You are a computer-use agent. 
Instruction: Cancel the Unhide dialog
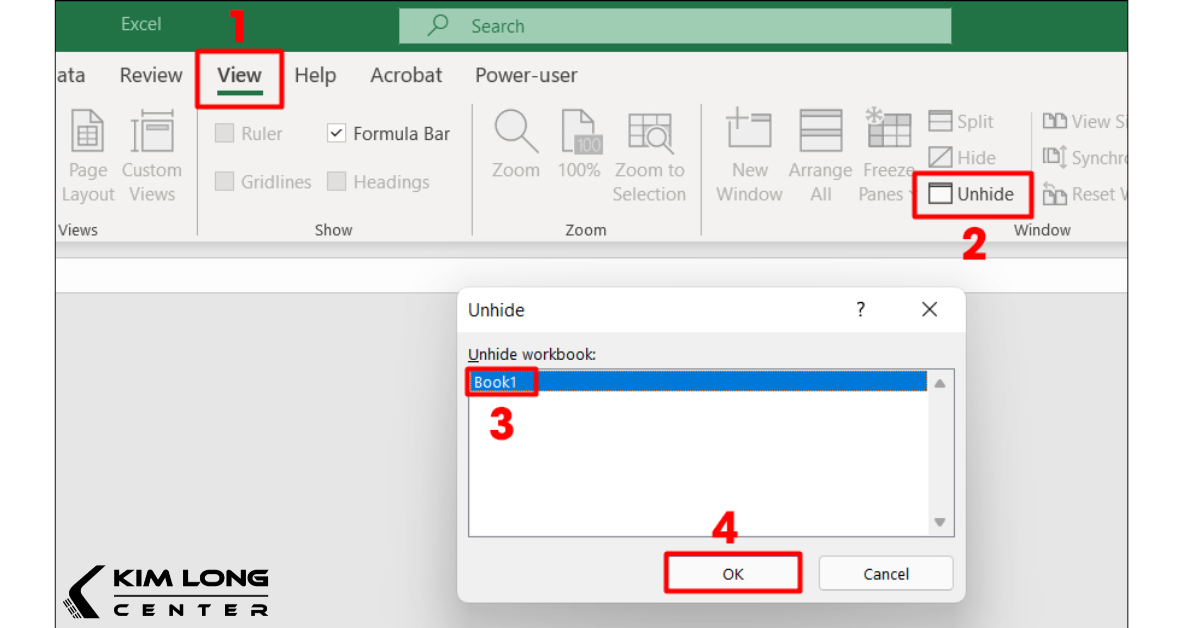click(x=885, y=573)
